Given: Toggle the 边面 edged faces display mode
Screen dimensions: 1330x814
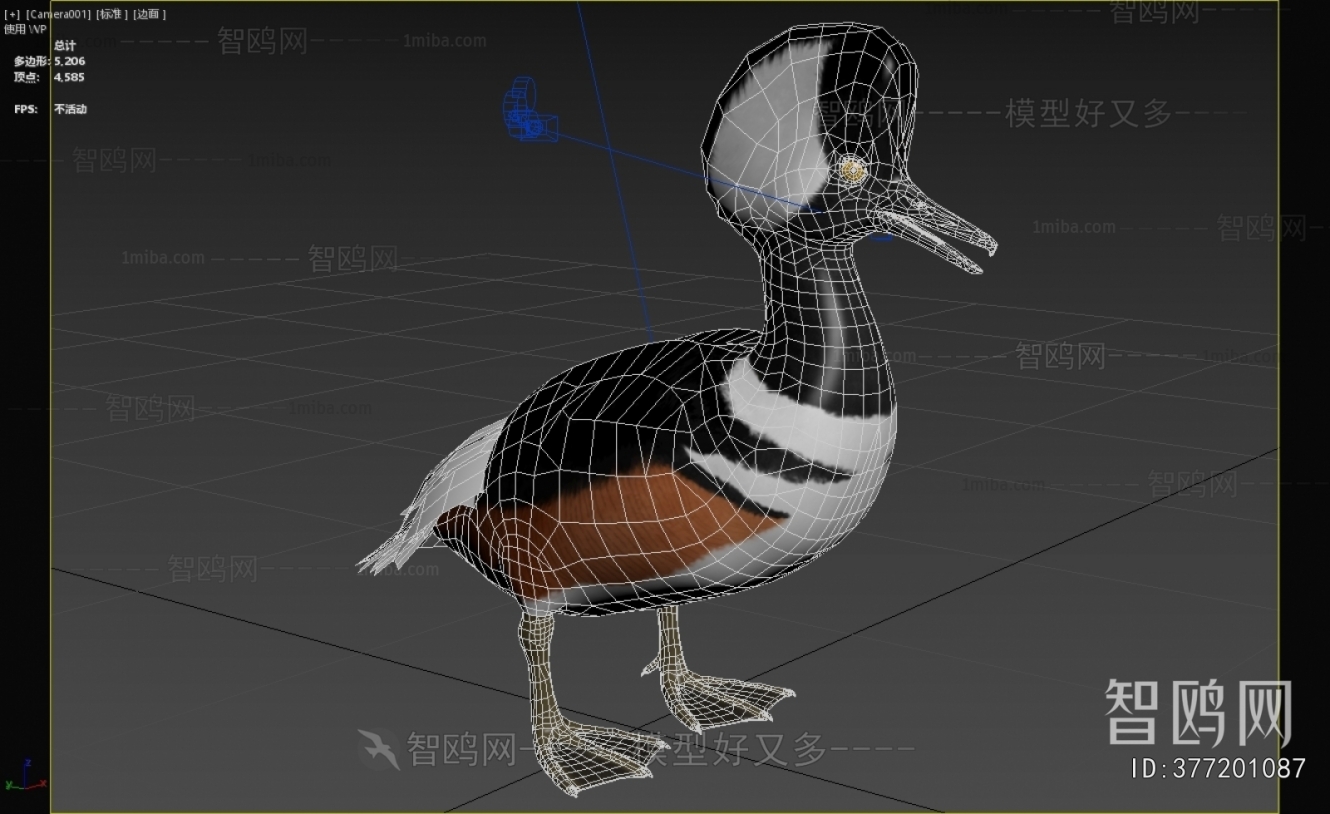Looking at the screenshot, I should [x=148, y=14].
